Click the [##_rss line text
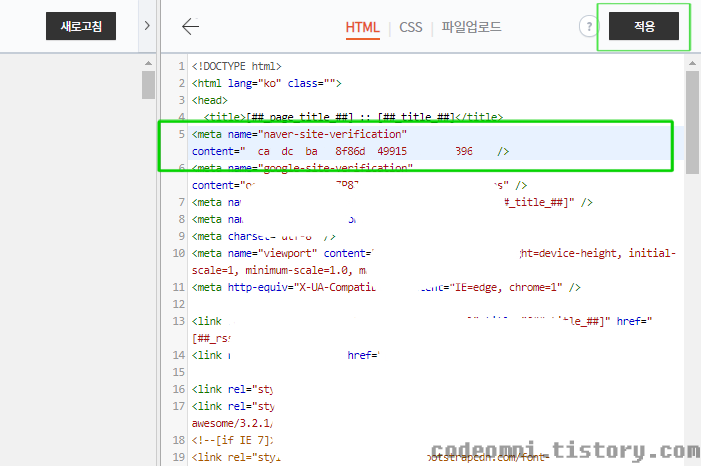This screenshot has height=466, width=701. click(211, 338)
